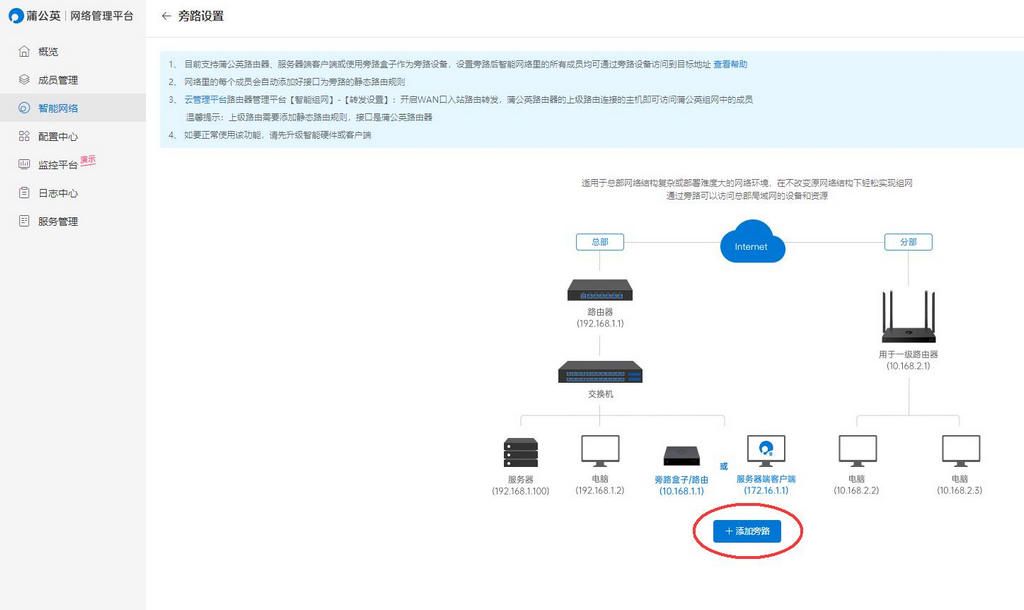Image resolution: width=1024 pixels, height=610 pixels.
Task: Click the 添加旁路 button
Action: tap(747, 531)
